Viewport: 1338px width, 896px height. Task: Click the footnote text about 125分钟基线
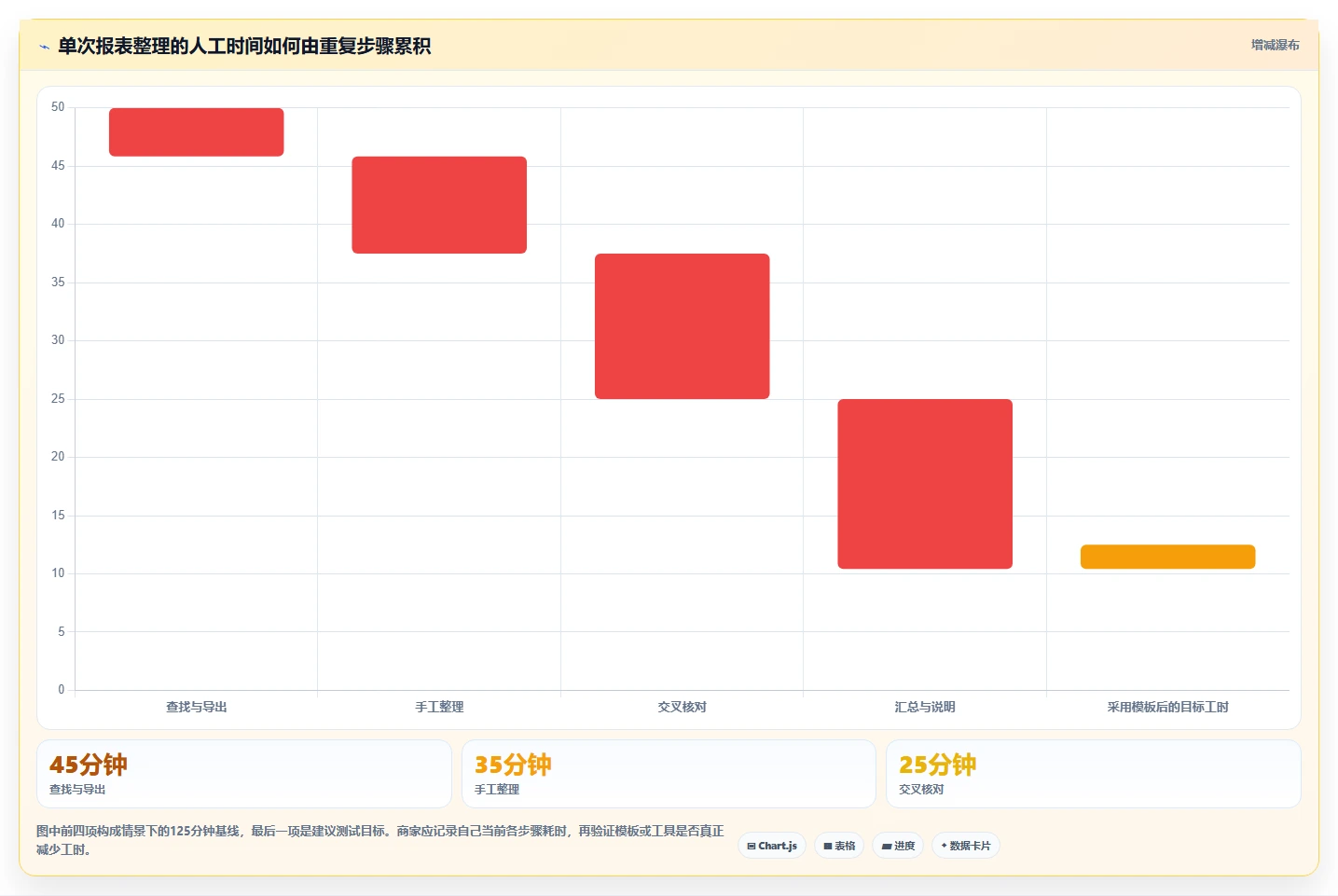point(379,840)
